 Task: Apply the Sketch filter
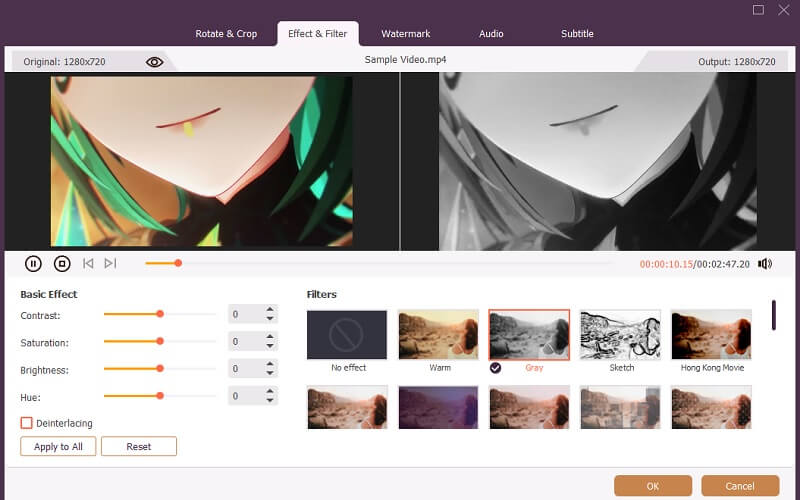pyautogui.click(x=621, y=335)
